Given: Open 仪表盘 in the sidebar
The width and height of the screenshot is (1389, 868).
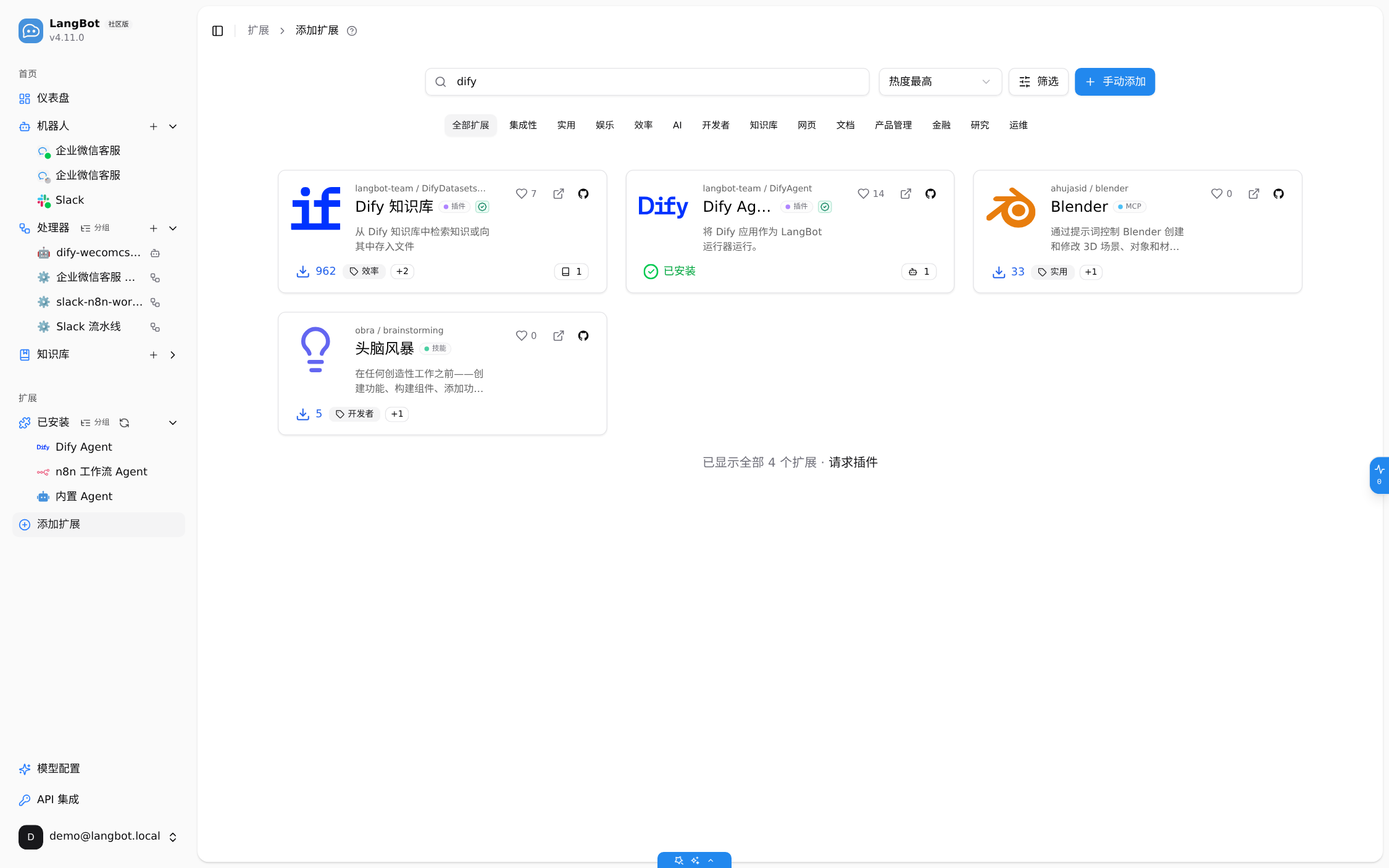Looking at the screenshot, I should 99,99.
